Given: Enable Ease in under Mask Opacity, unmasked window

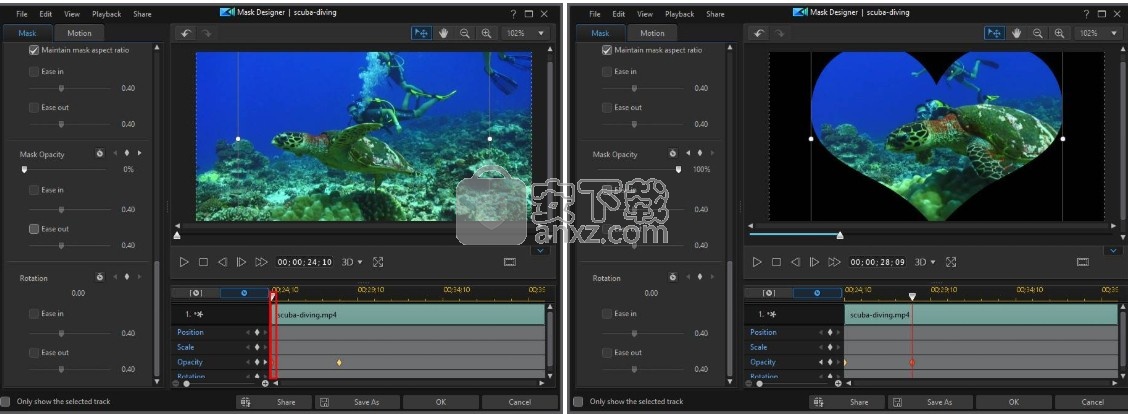Looking at the screenshot, I should coord(34,190).
